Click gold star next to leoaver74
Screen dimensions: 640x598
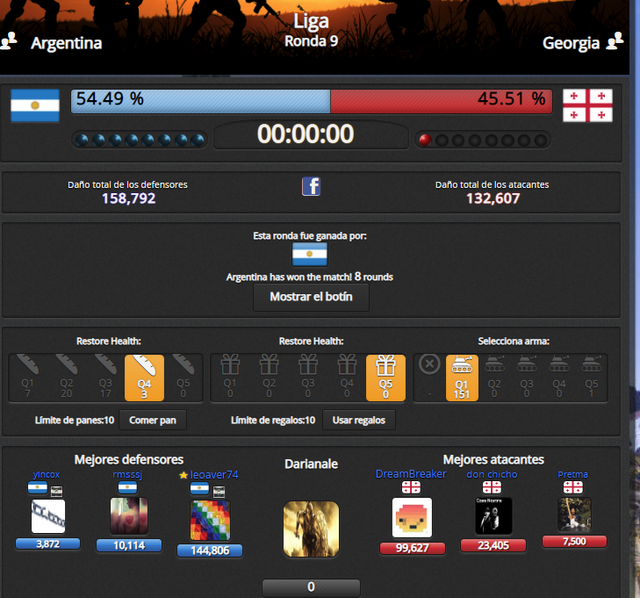pos(183,475)
